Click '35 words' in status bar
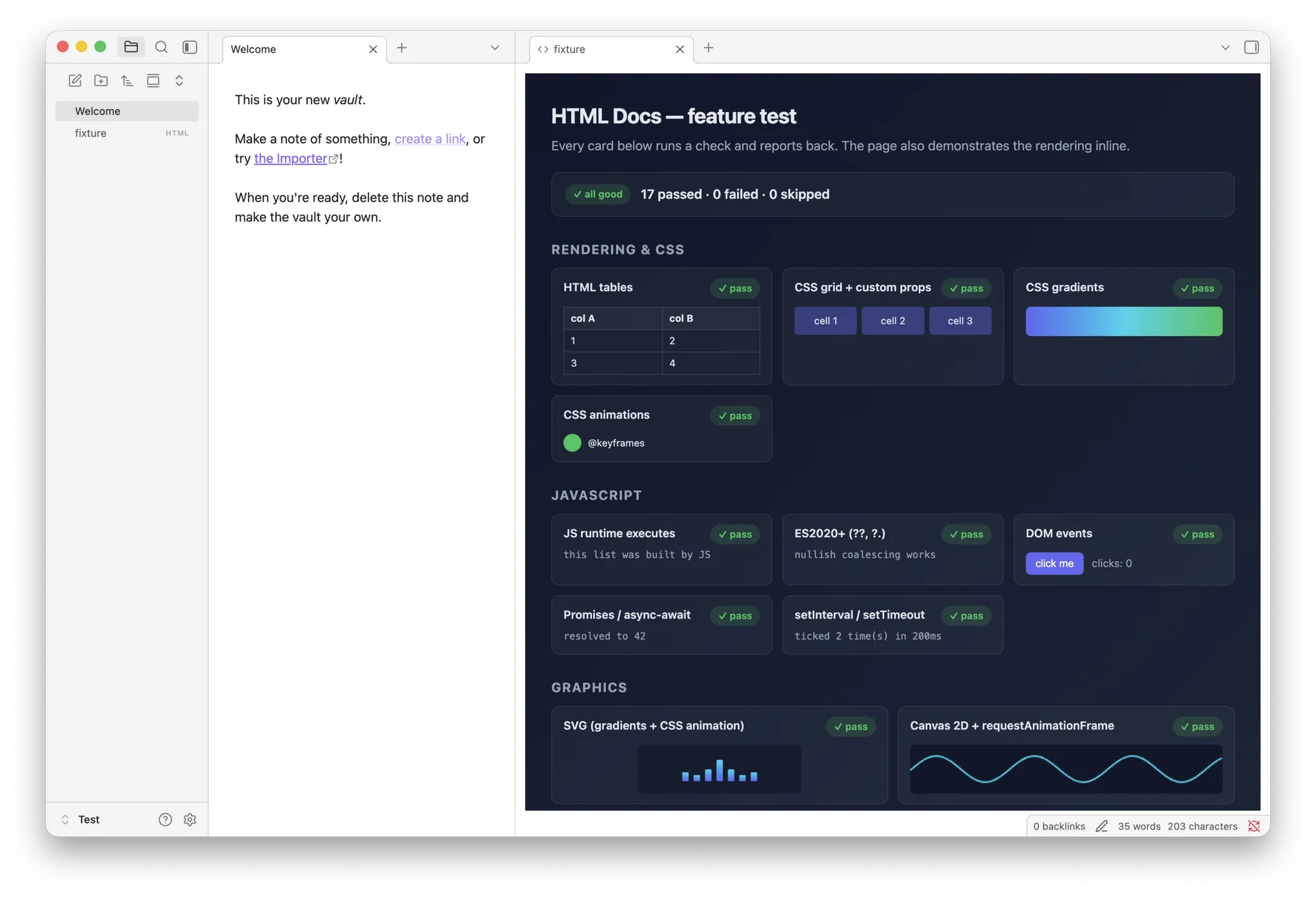The height and width of the screenshot is (897, 1316). [x=1139, y=826]
